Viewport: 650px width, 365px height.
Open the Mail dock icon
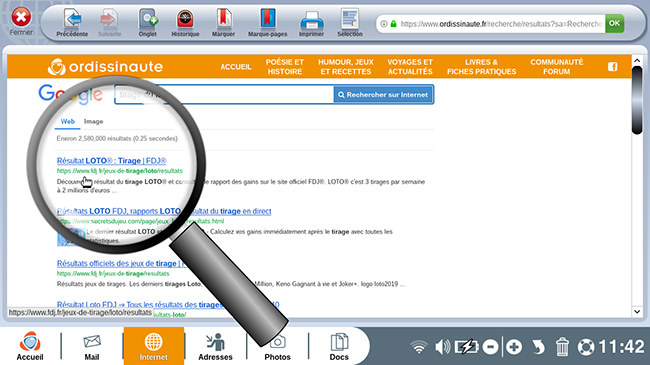point(92,347)
